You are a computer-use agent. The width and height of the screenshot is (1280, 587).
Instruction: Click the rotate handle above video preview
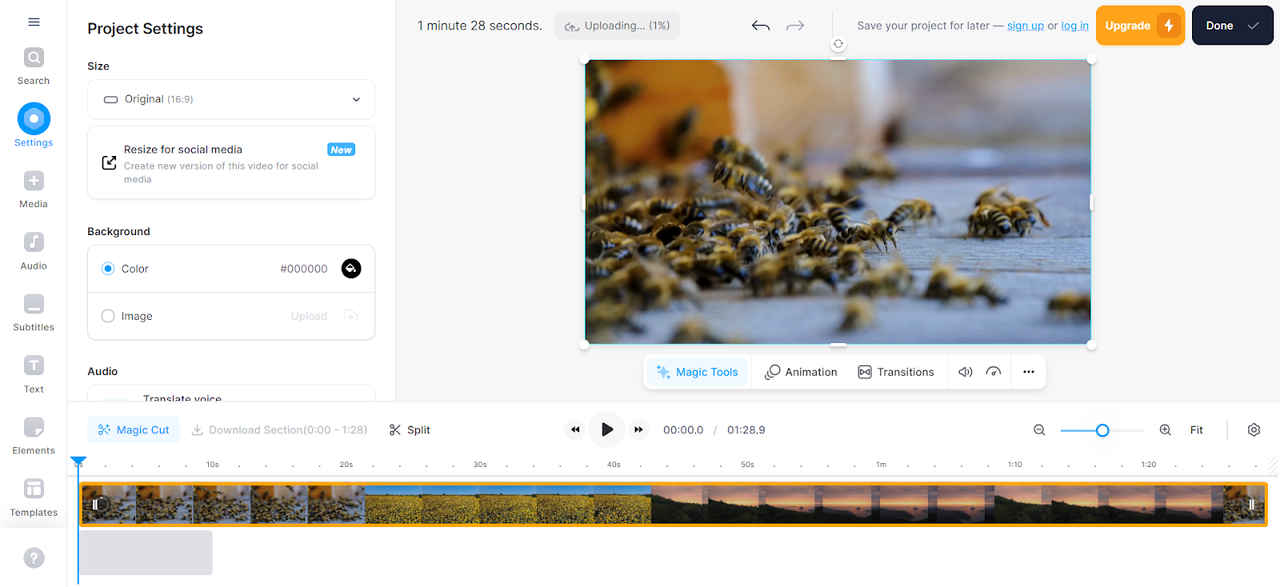(838, 44)
